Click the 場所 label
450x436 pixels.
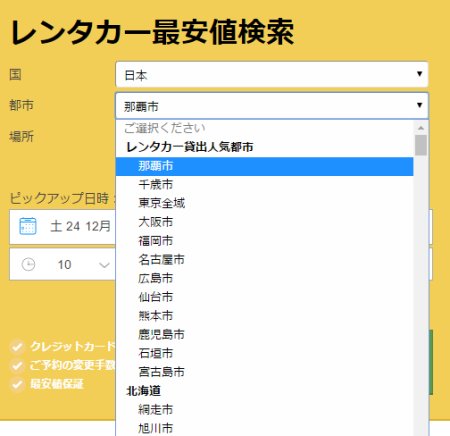(x=21, y=136)
